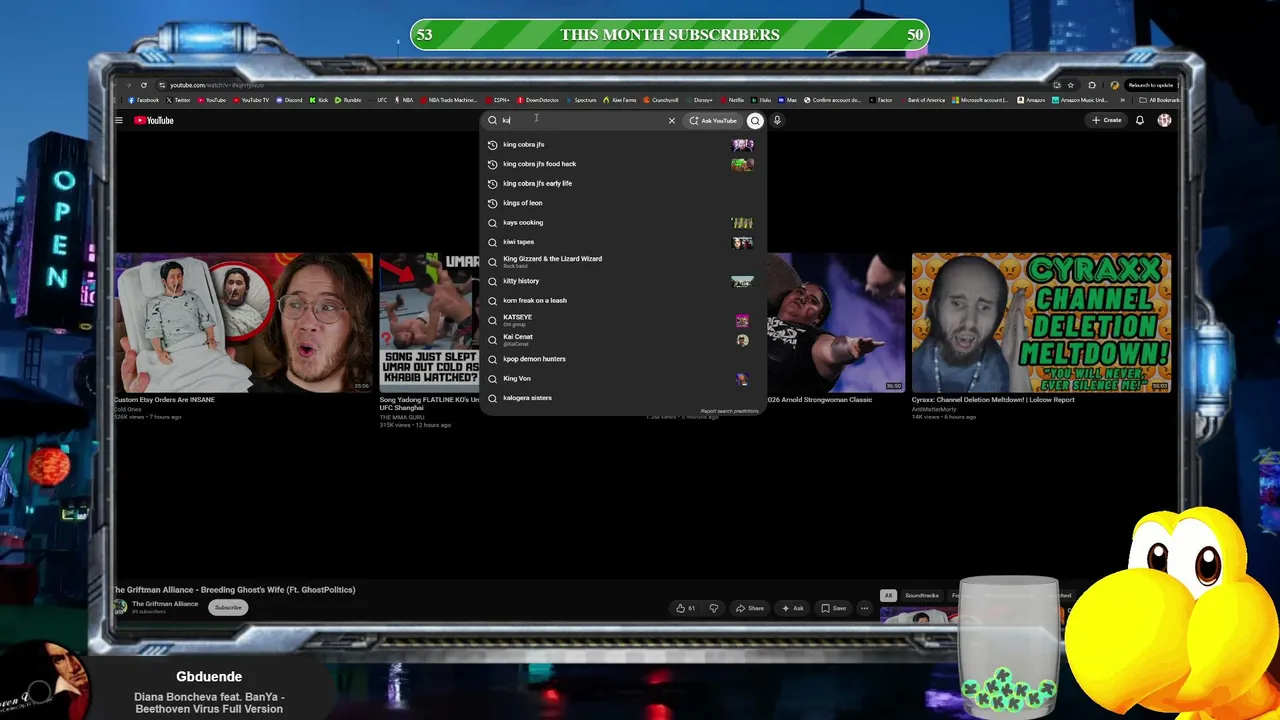Select the 'kings of leon' suggestion
Viewport: 1280px width, 720px height.
pyautogui.click(x=622, y=203)
